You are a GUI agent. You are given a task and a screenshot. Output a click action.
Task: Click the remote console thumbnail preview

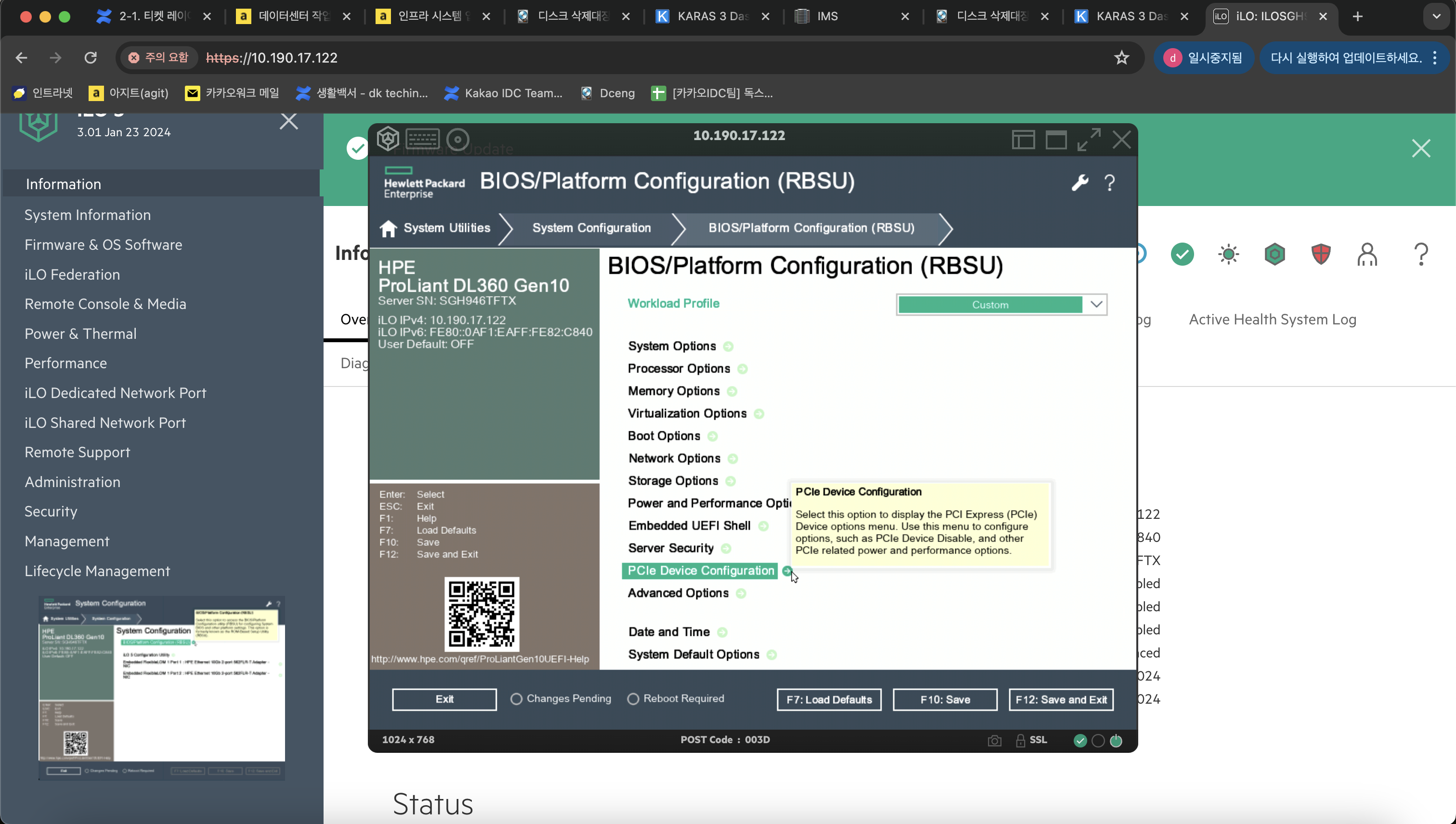coord(162,688)
